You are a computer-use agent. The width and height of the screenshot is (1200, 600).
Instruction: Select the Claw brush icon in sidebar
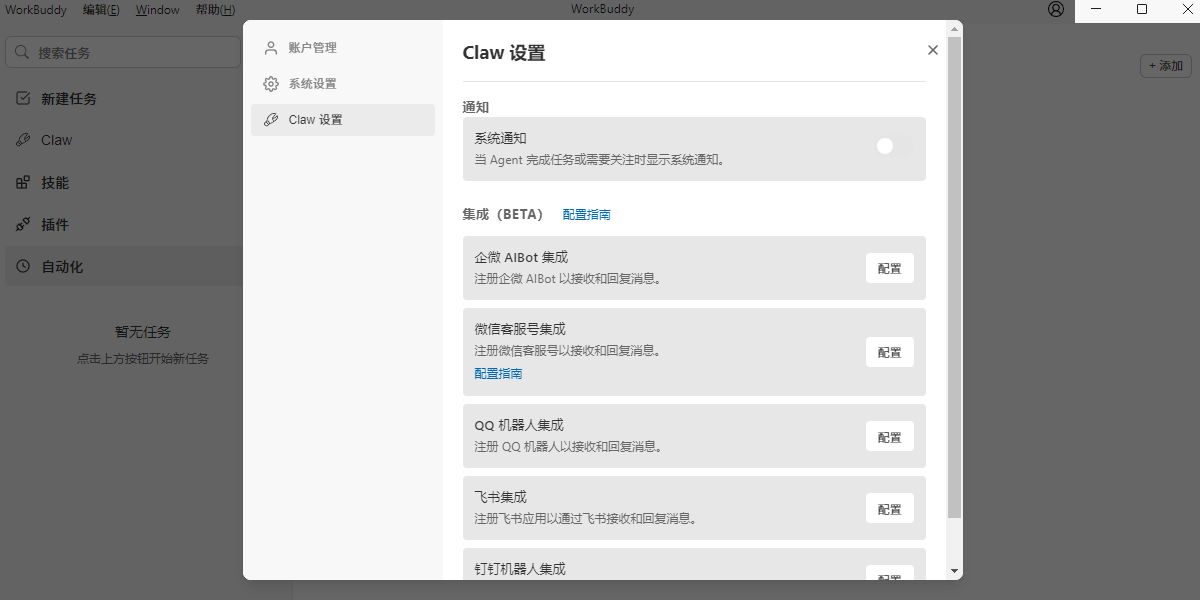pyautogui.click(x=22, y=140)
